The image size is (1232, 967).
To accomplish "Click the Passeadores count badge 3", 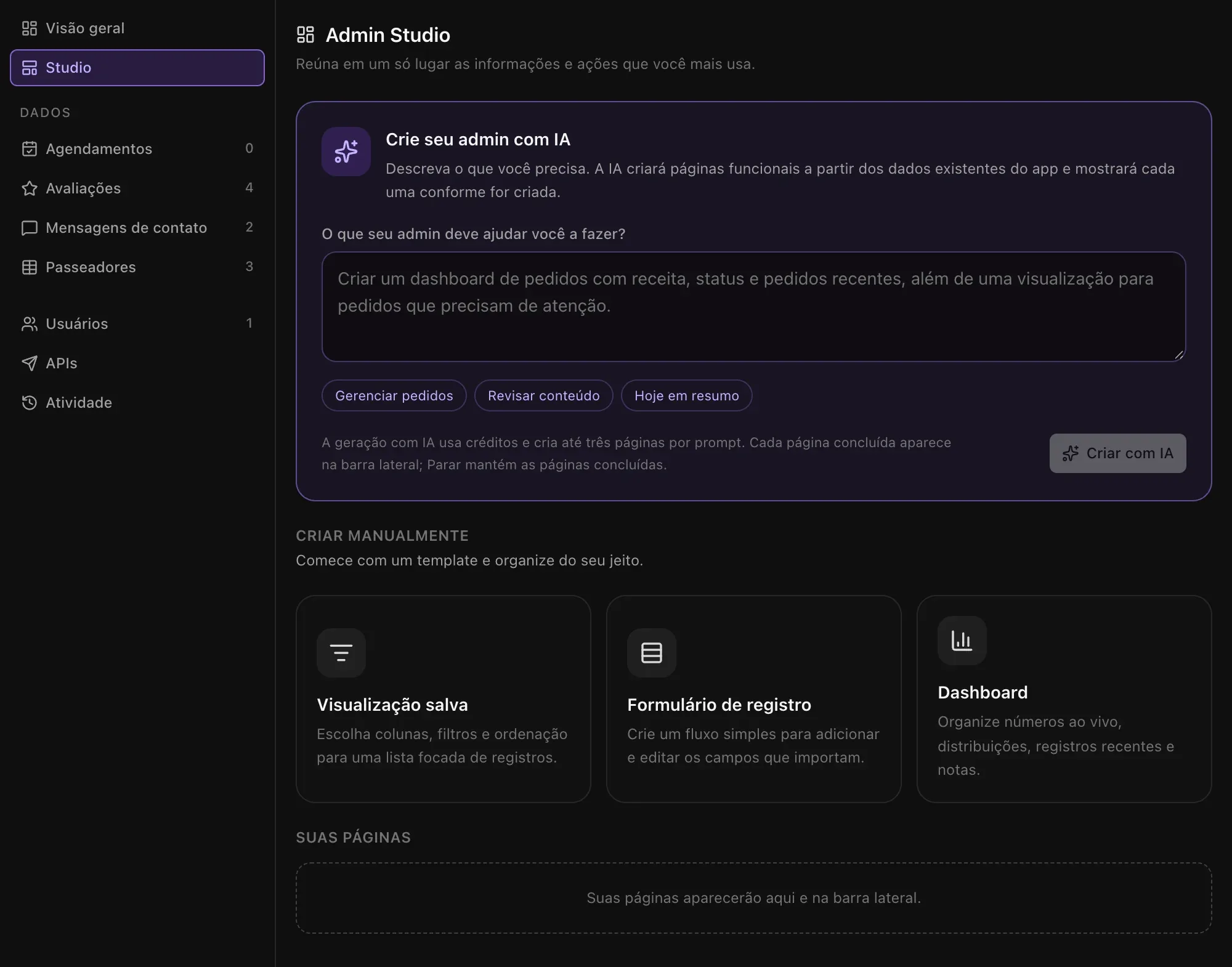I will point(249,267).
